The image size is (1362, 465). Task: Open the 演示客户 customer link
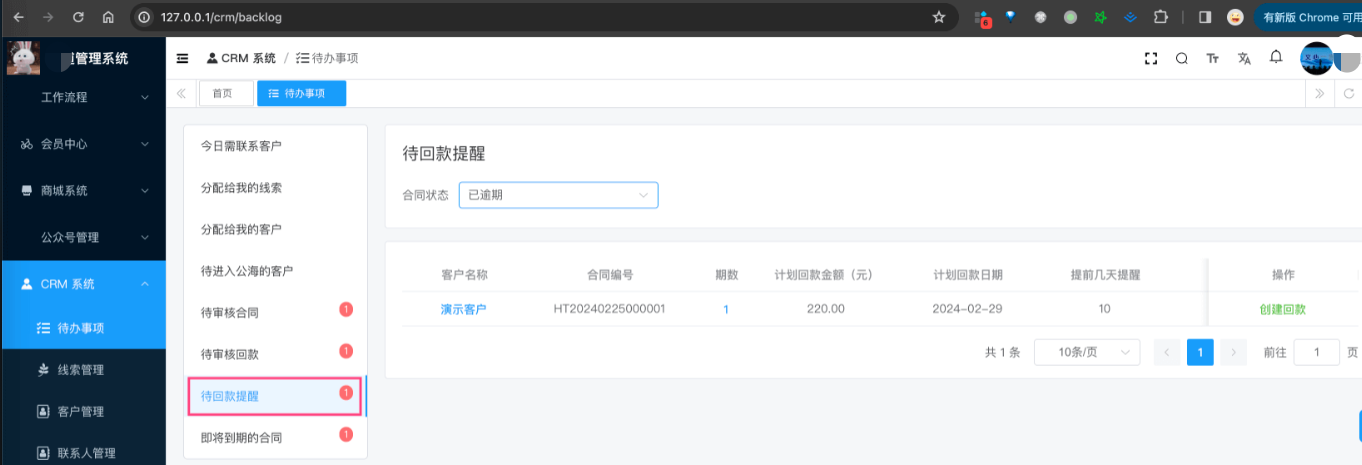(463, 309)
